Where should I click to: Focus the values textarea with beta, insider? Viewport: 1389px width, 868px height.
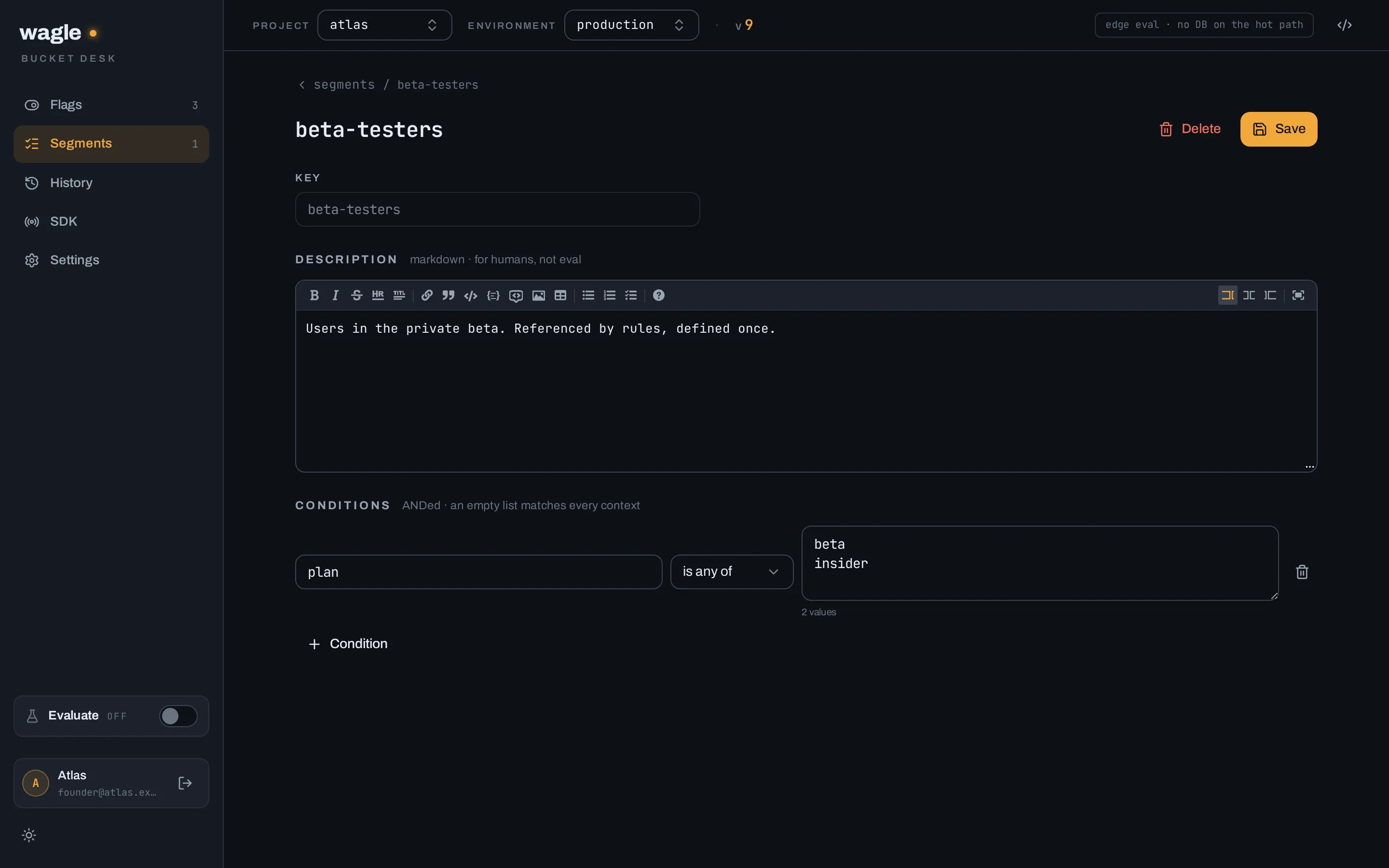point(1040,563)
